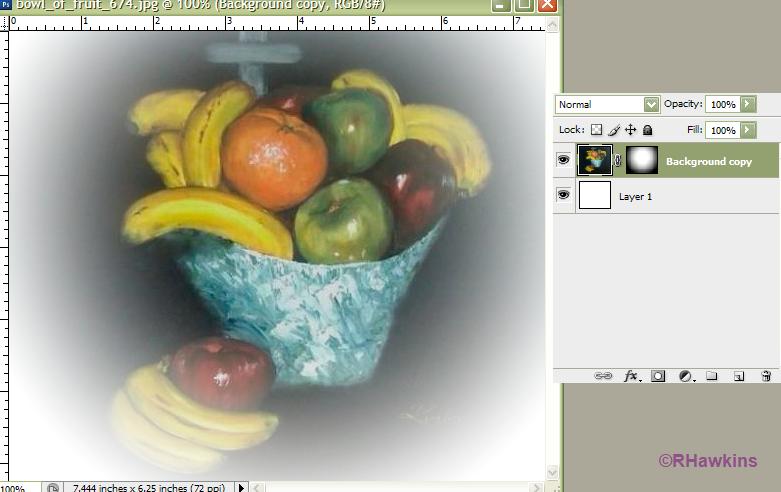Screen dimensions: 781x492
Task: Lock image pixels brush icon
Action: 614,130
